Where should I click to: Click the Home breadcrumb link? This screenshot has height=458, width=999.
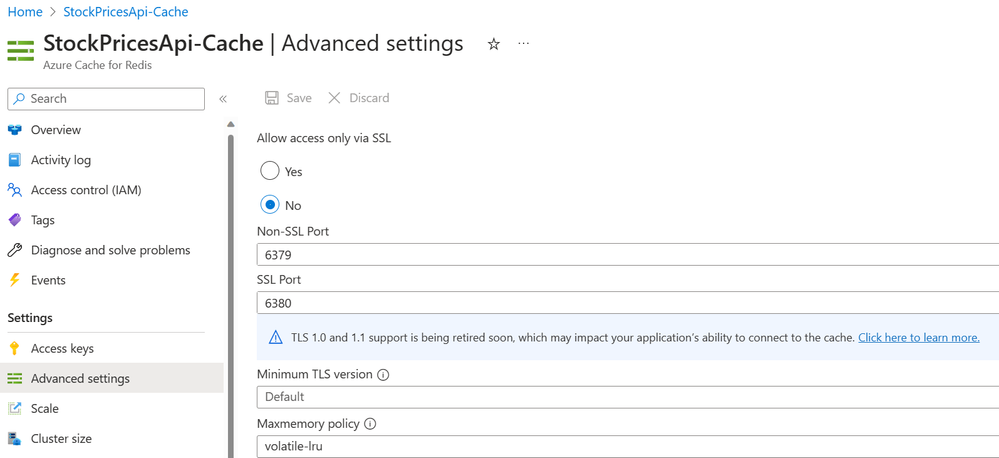(x=25, y=12)
